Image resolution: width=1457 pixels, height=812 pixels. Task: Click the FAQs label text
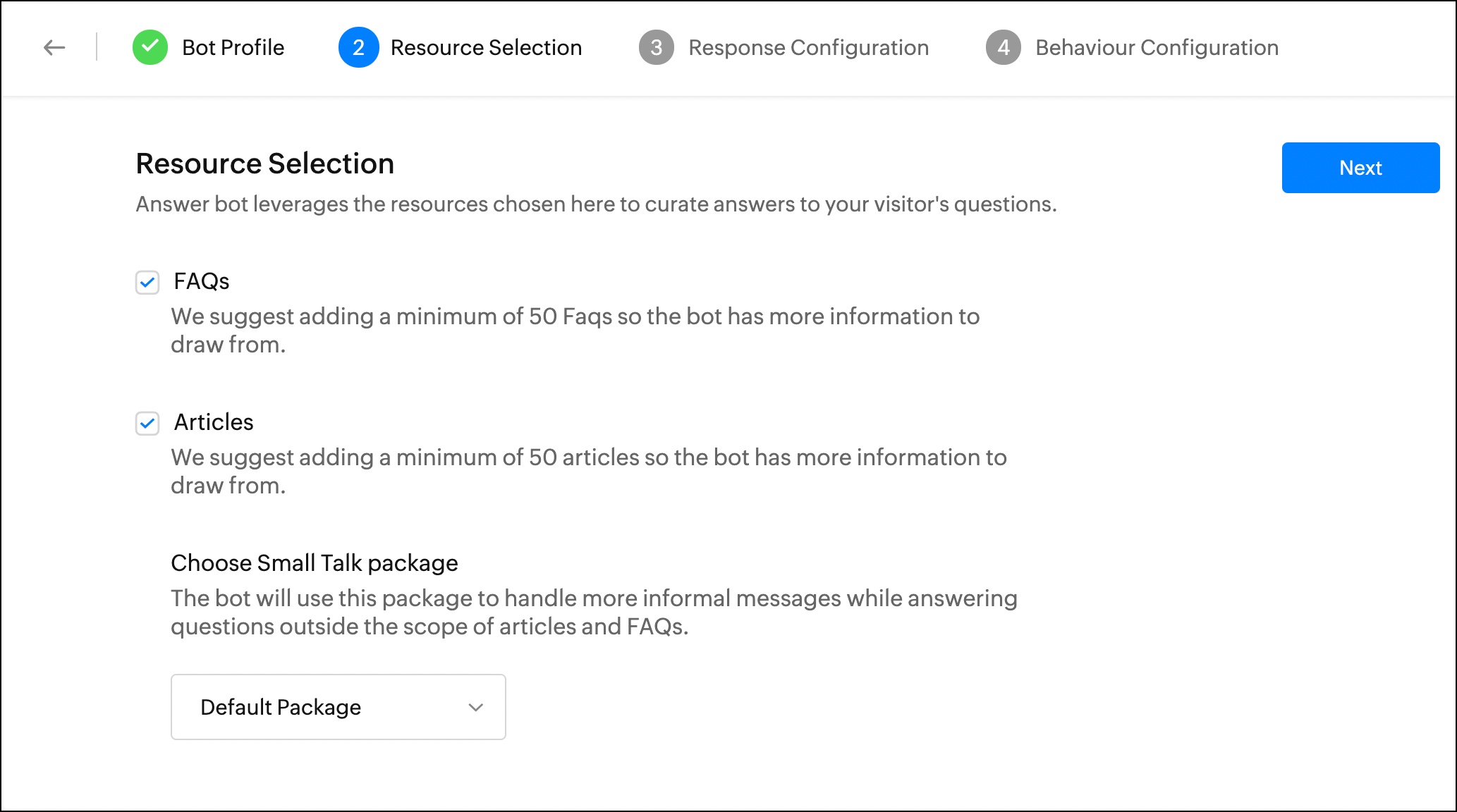202,281
